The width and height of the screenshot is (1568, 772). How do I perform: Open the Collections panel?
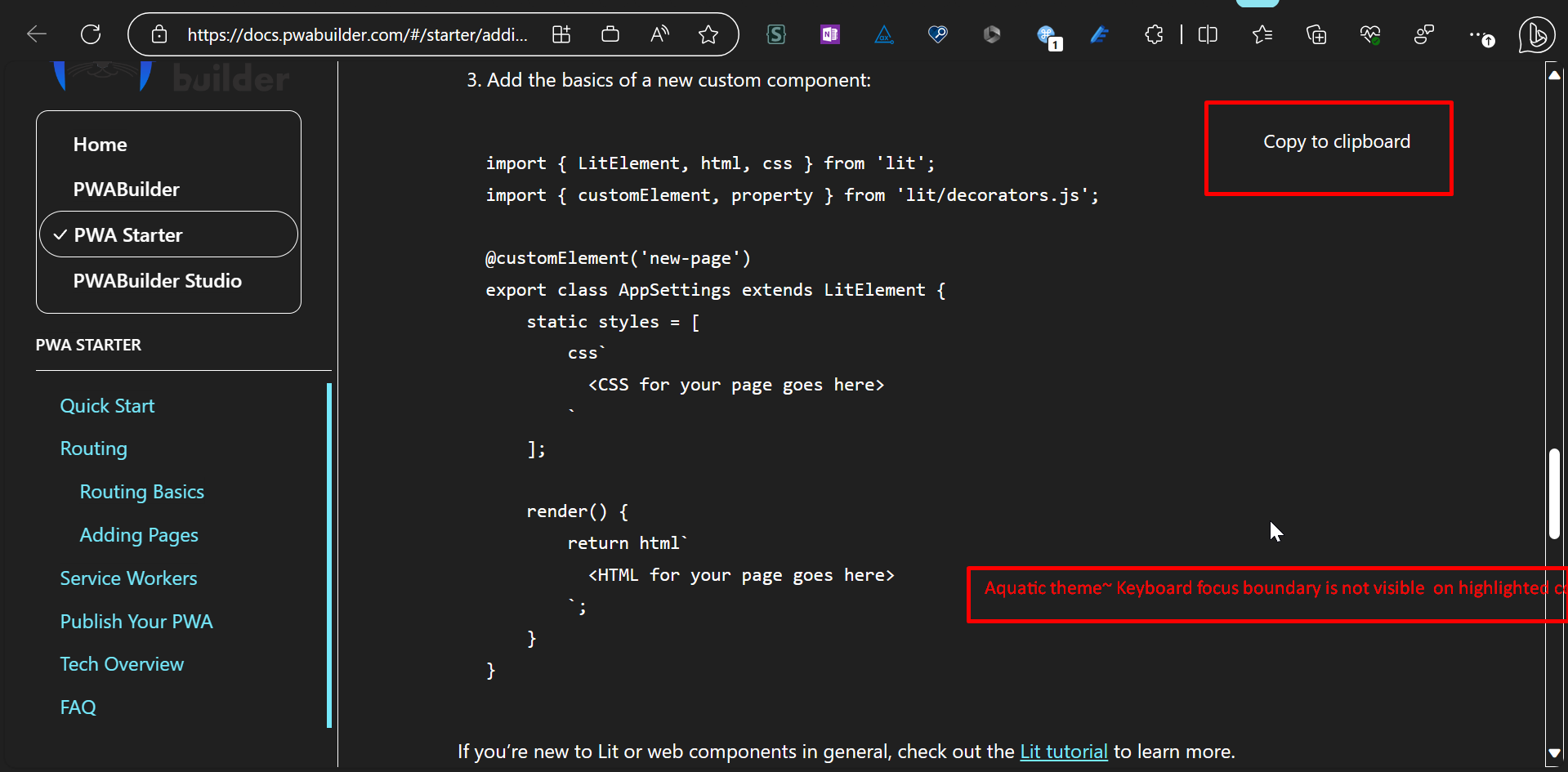click(1316, 34)
